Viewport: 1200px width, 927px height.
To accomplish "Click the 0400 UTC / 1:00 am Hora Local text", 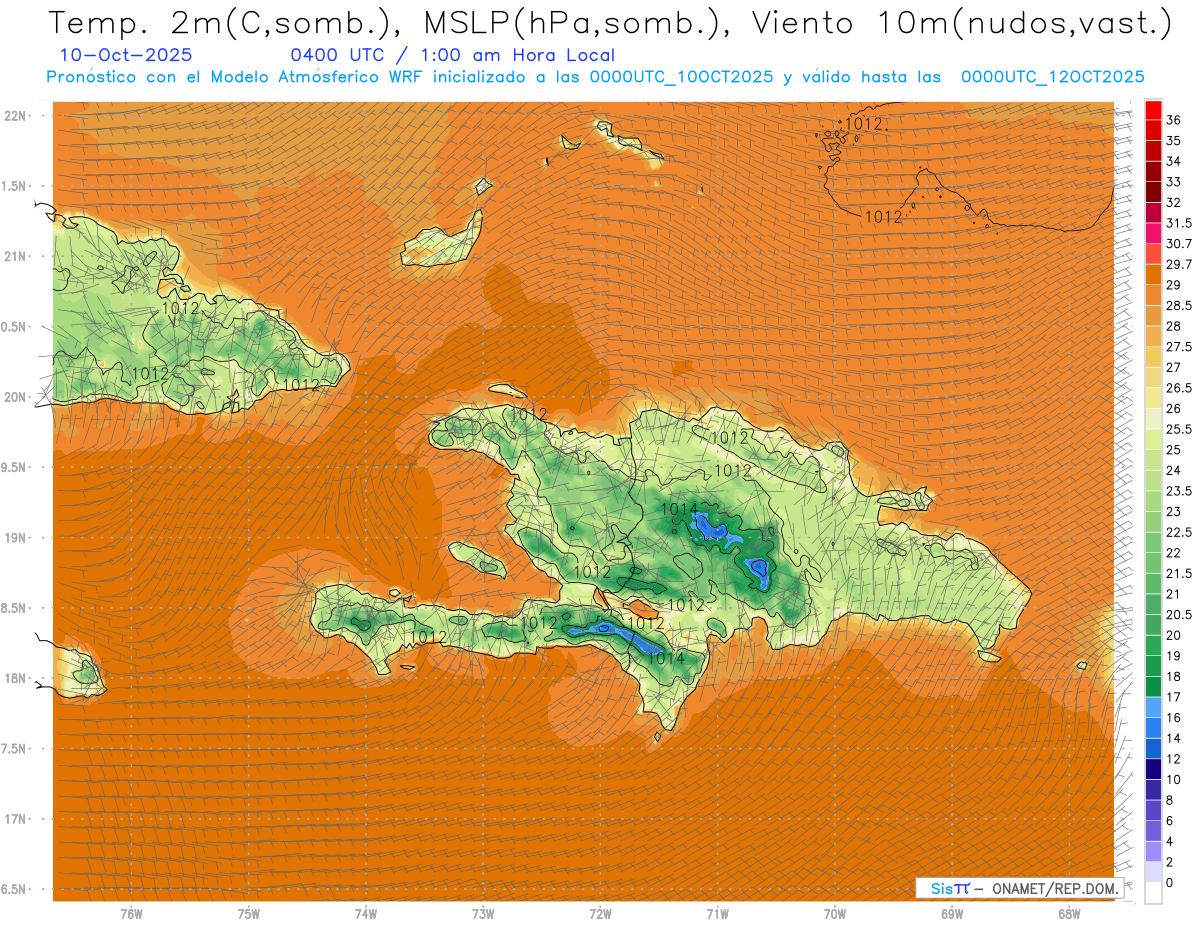I will click(x=452, y=55).
